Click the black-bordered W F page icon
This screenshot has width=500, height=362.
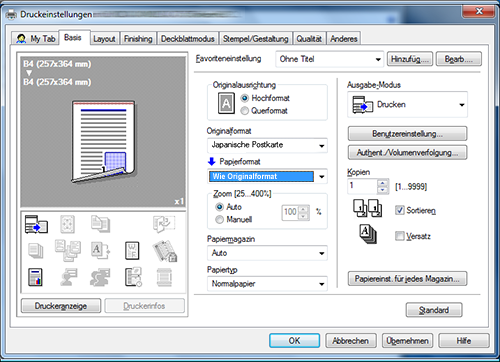(x=132, y=251)
